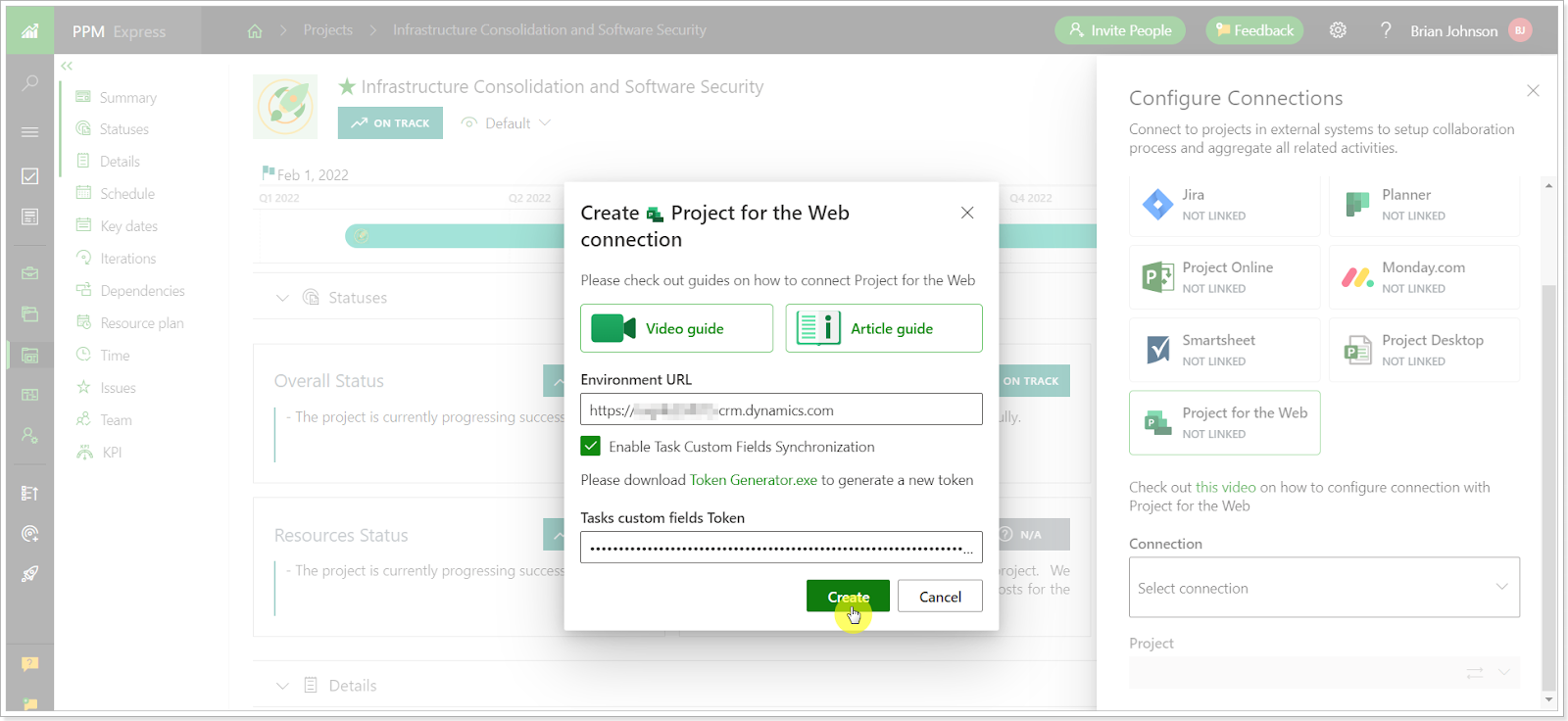Toggle the favorite star beside project title
The width and height of the screenshot is (1568, 721).
pos(347,86)
